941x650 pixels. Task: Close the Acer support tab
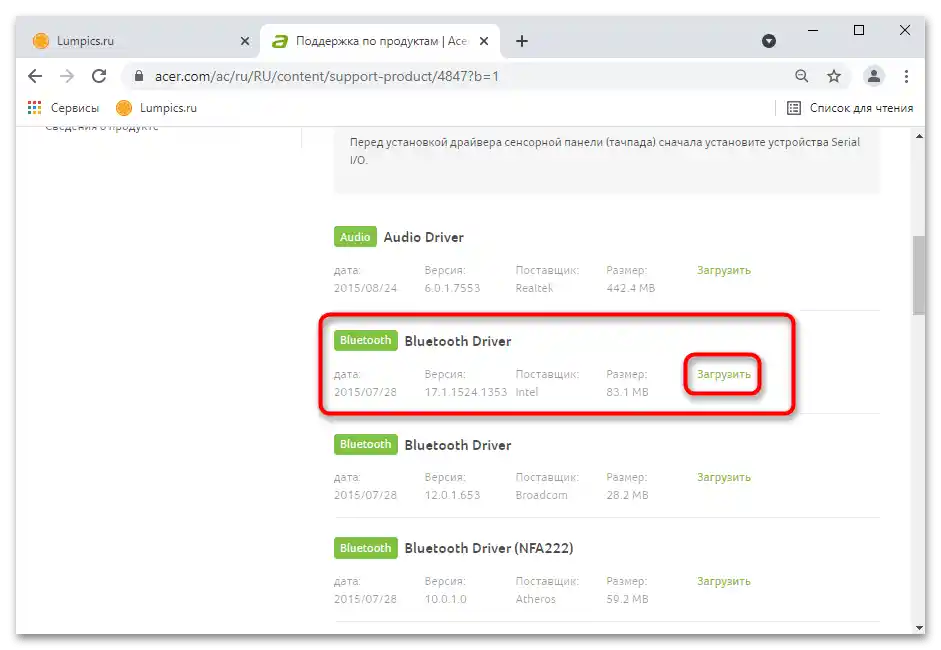(x=484, y=41)
